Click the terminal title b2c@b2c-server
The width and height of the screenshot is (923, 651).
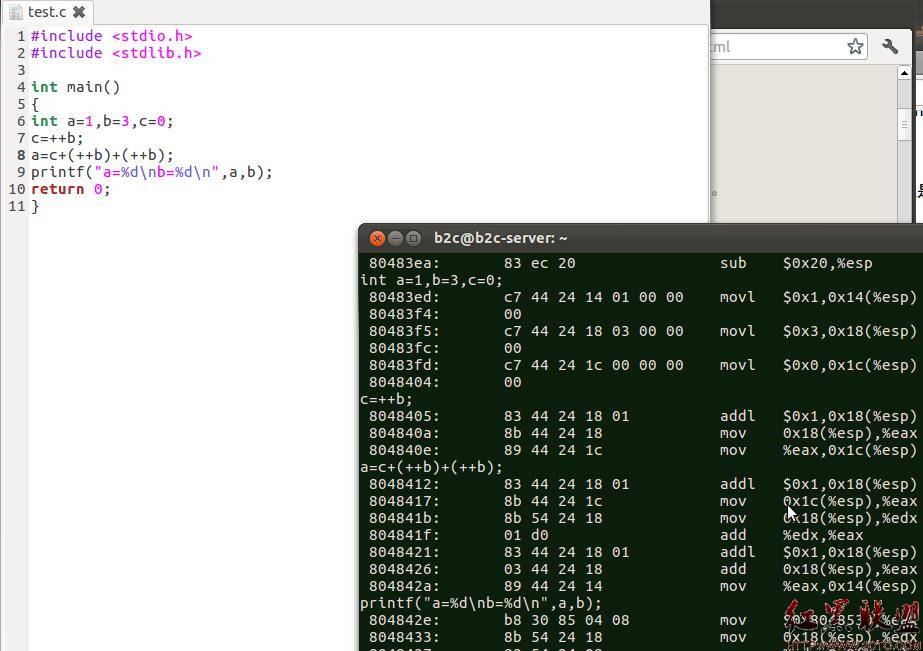pyautogui.click(x=500, y=238)
